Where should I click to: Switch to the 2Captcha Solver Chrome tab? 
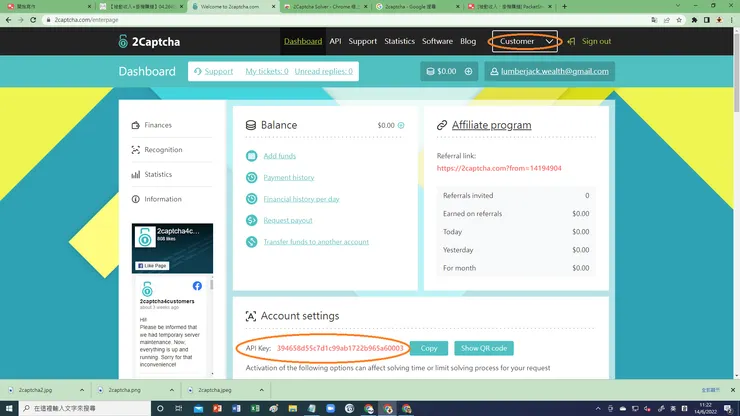pos(326,7)
